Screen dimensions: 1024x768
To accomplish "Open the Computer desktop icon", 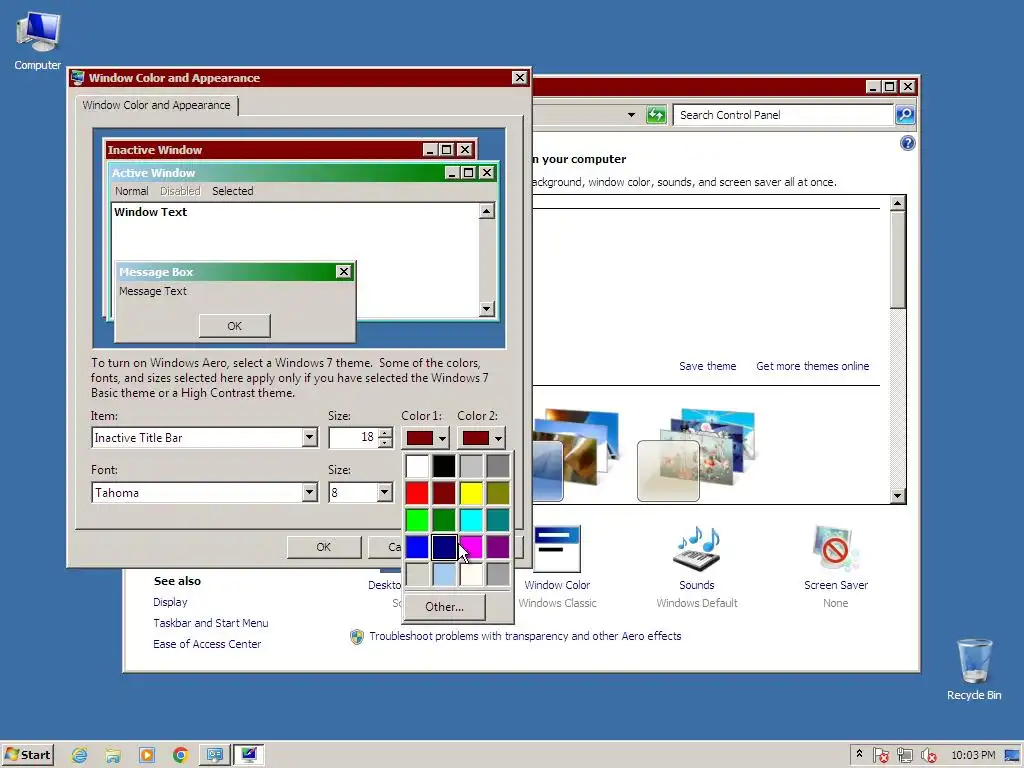I will tap(38, 40).
